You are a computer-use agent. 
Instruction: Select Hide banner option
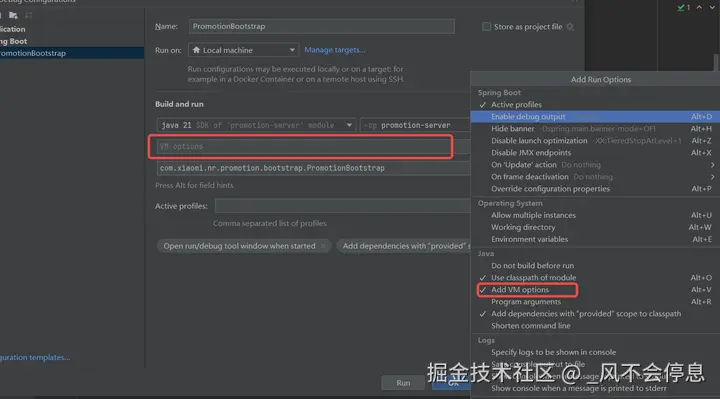click(595, 129)
